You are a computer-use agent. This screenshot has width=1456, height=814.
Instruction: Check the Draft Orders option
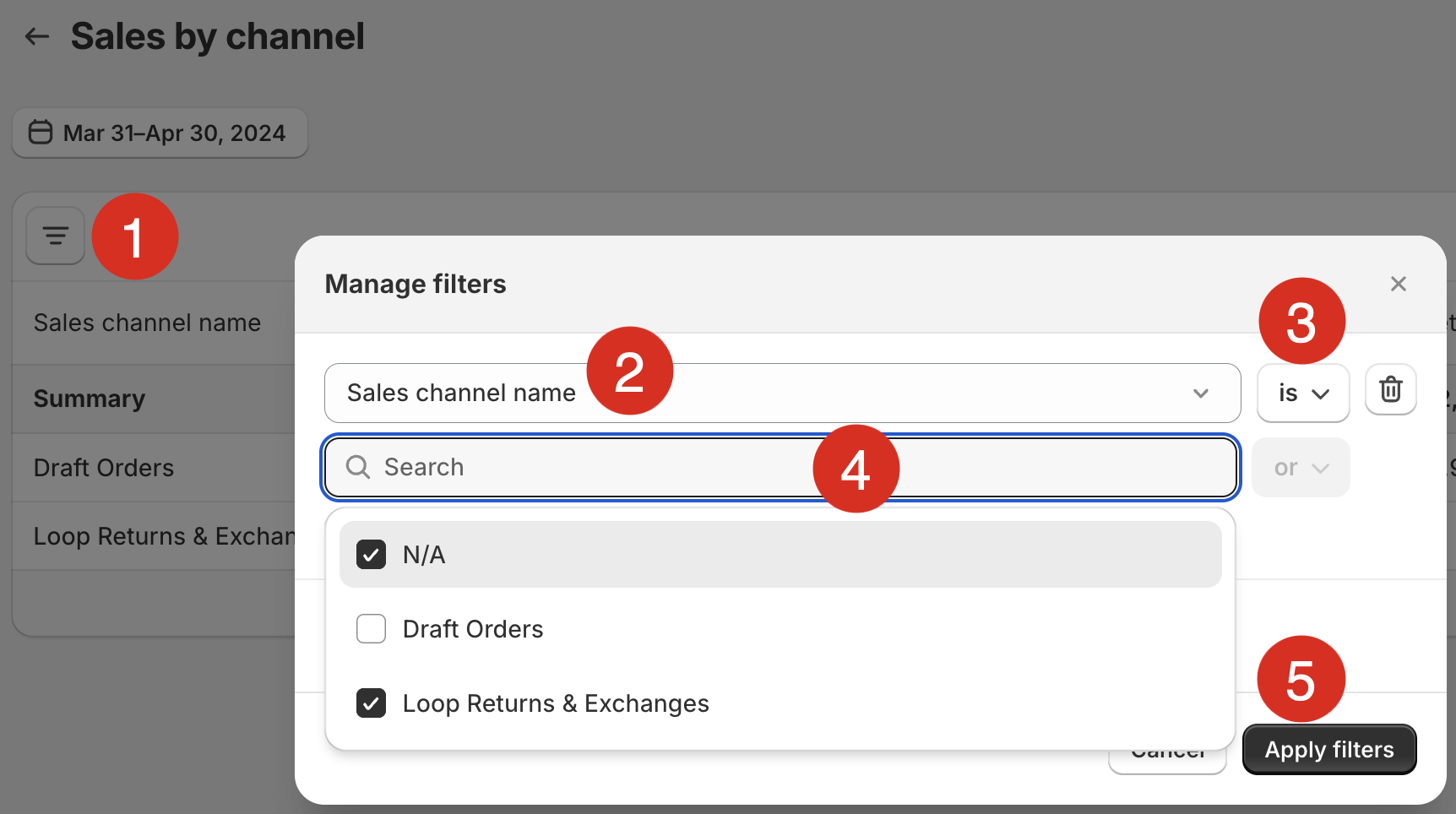tap(371, 628)
